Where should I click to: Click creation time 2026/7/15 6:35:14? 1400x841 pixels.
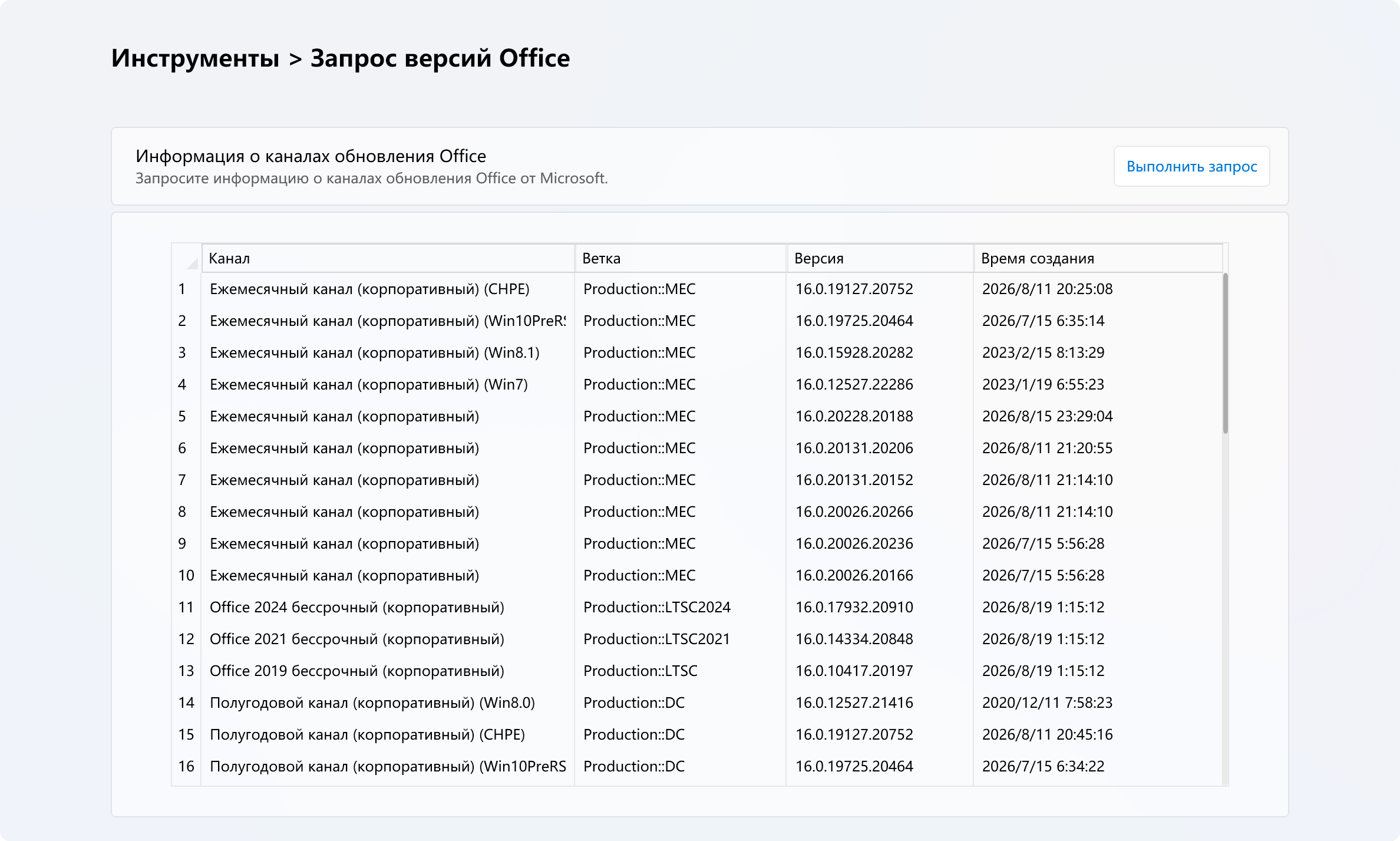tap(1098, 321)
